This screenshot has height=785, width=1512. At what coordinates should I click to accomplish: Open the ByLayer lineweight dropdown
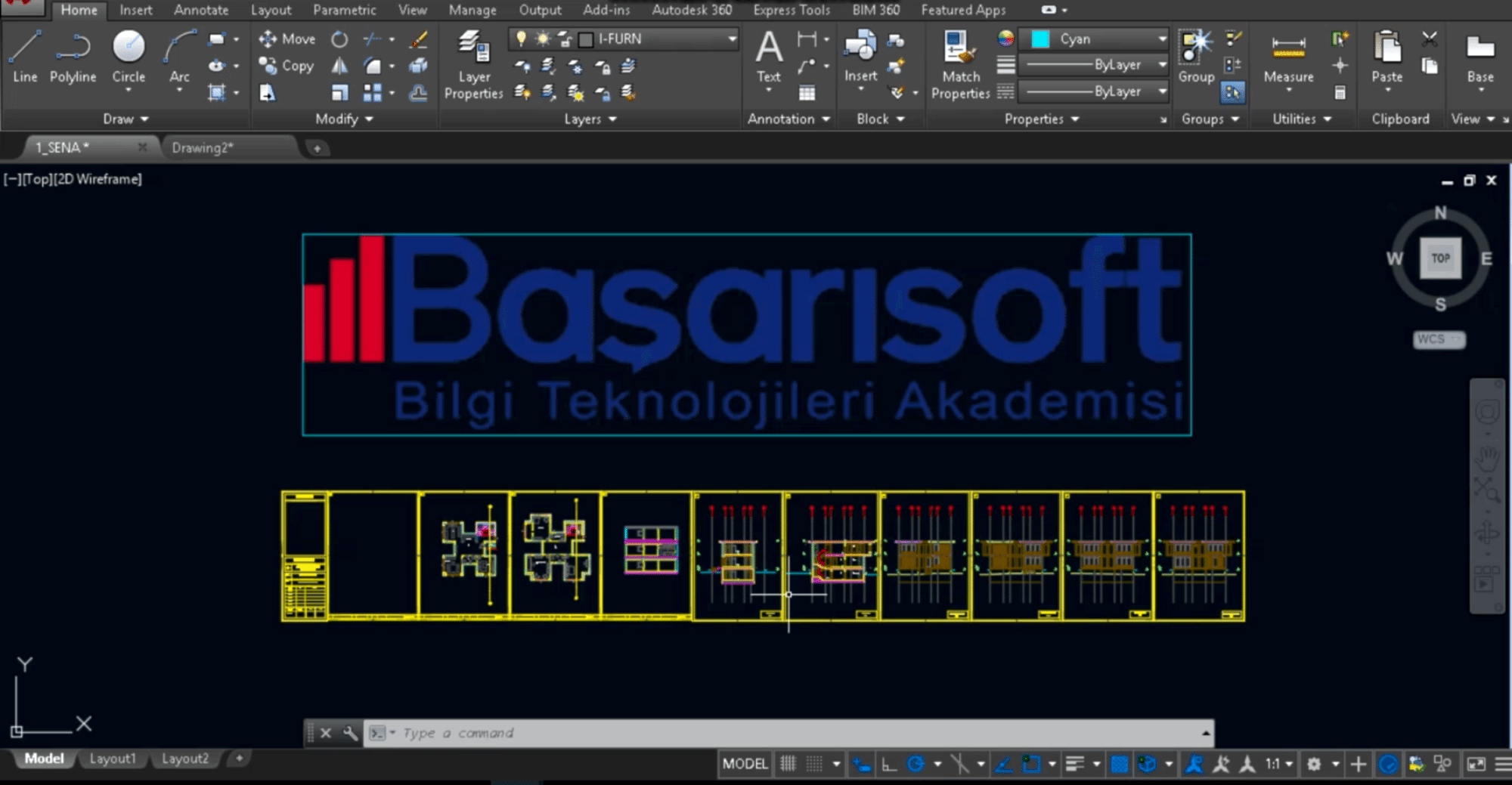(1162, 65)
